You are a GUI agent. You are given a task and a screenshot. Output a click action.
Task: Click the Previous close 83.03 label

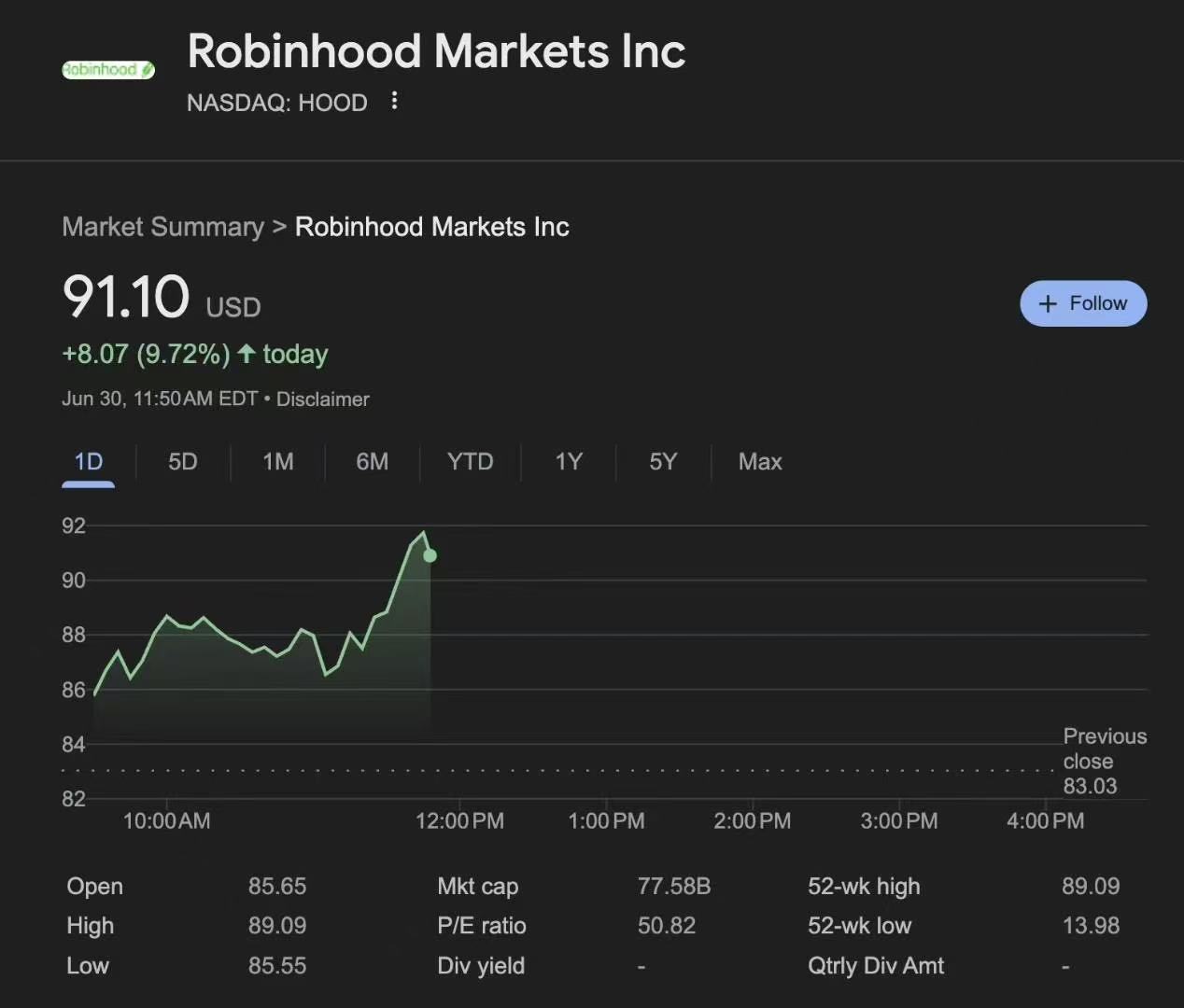pyautogui.click(x=1104, y=761)
